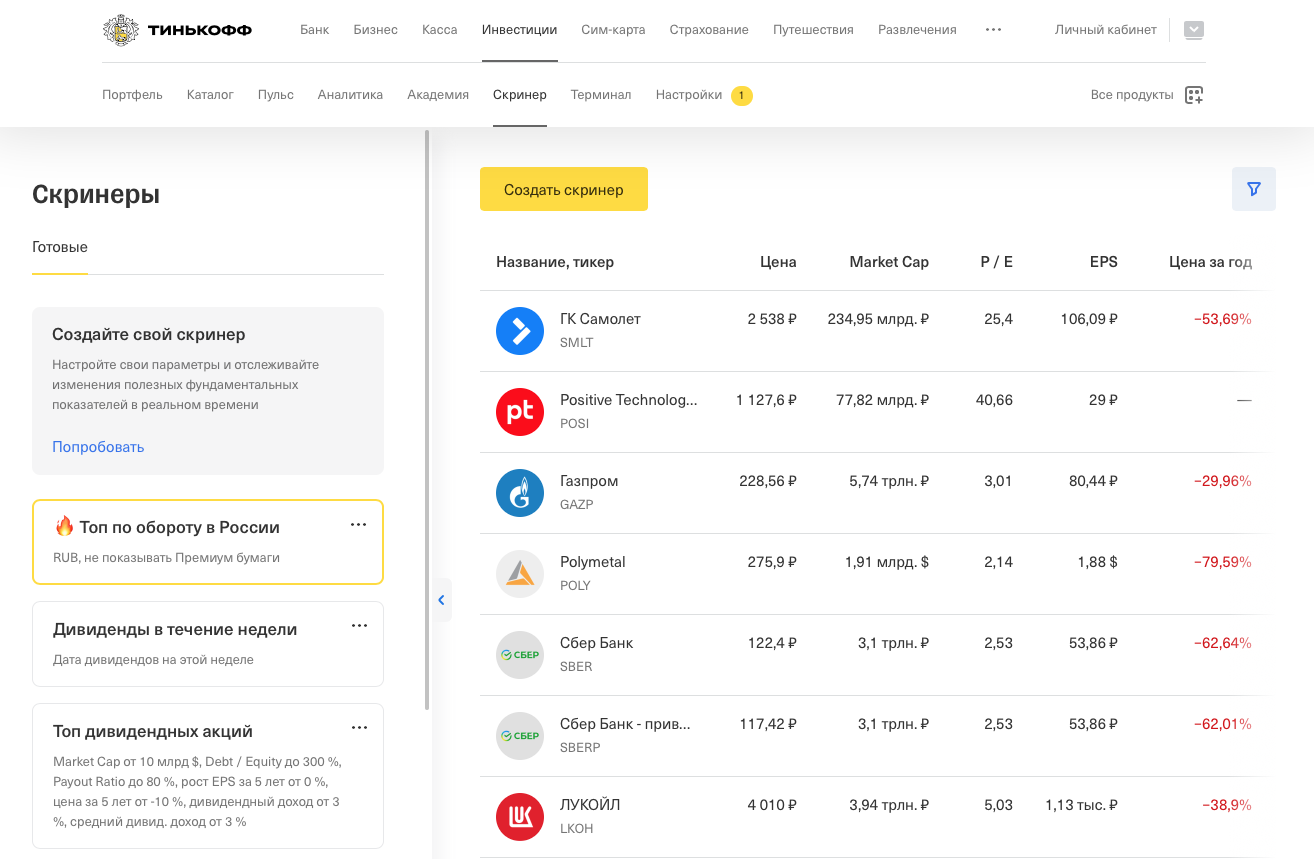1314x859 pixels.
Task: Open the Инвестиции menu item
Action: point(520,30)
